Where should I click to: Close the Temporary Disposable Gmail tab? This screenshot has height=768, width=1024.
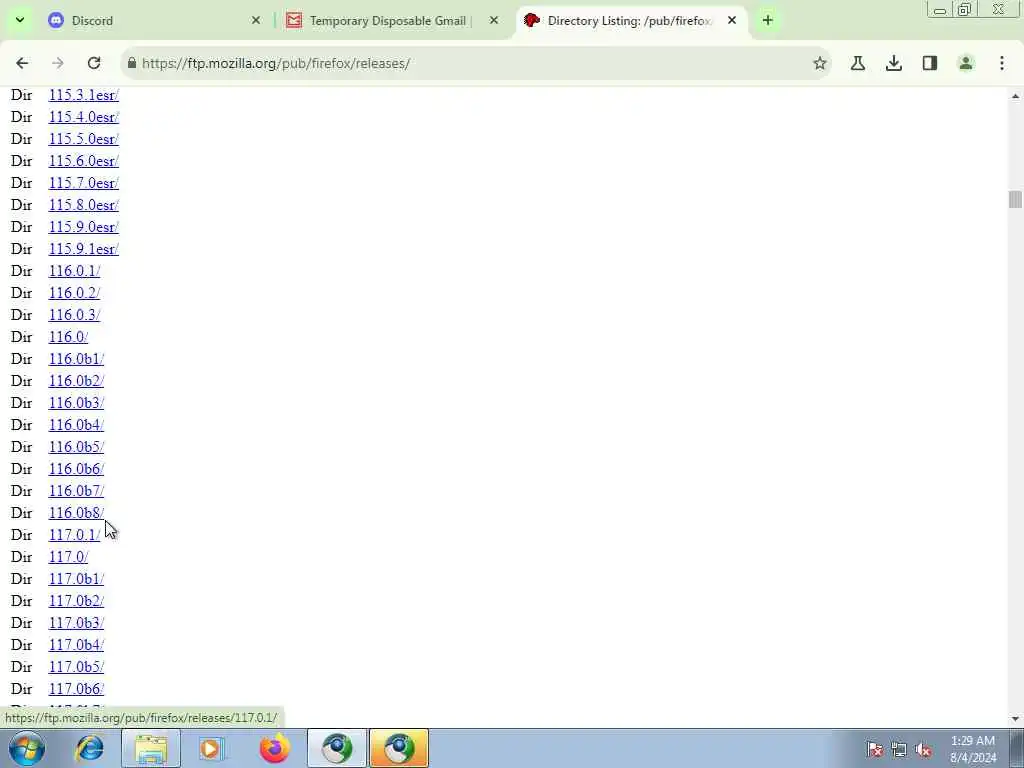coord(494,20)
